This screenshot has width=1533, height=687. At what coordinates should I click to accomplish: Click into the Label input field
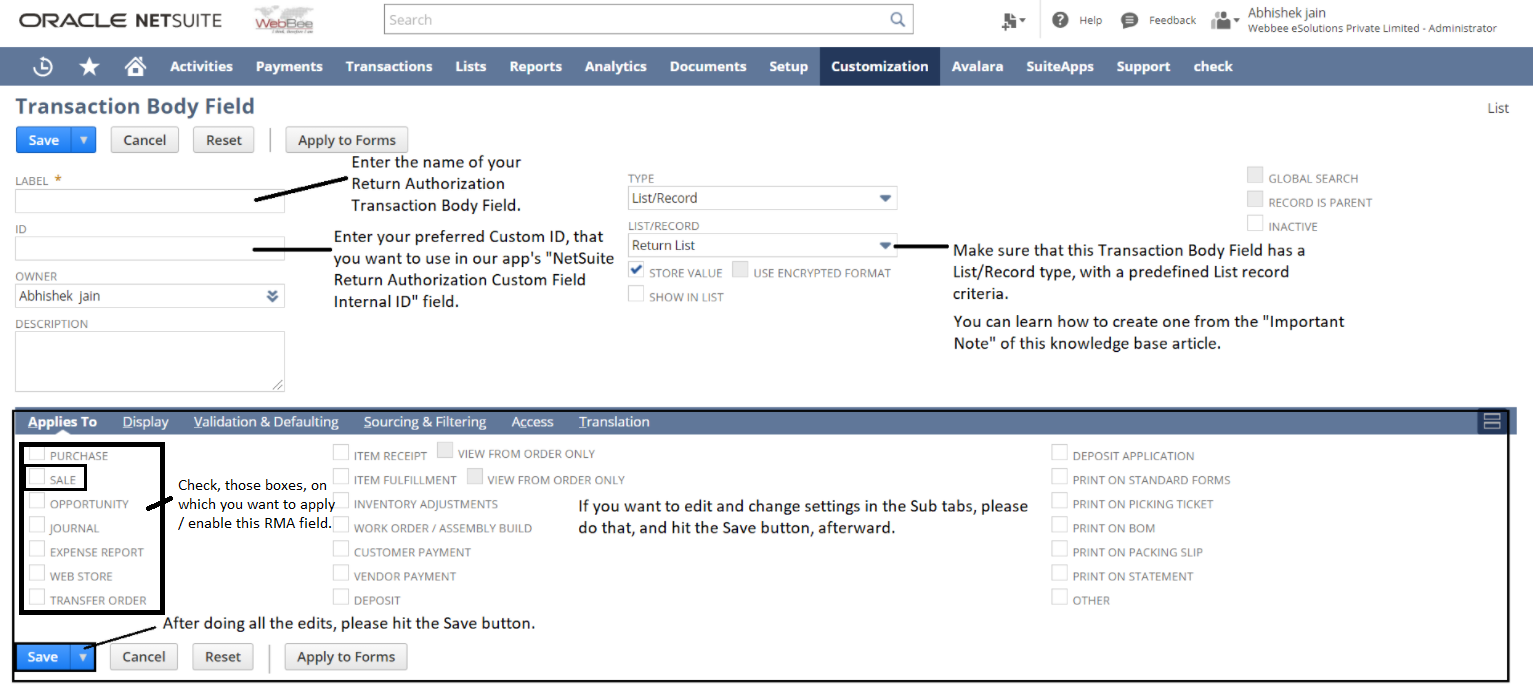tap(150, 201)
